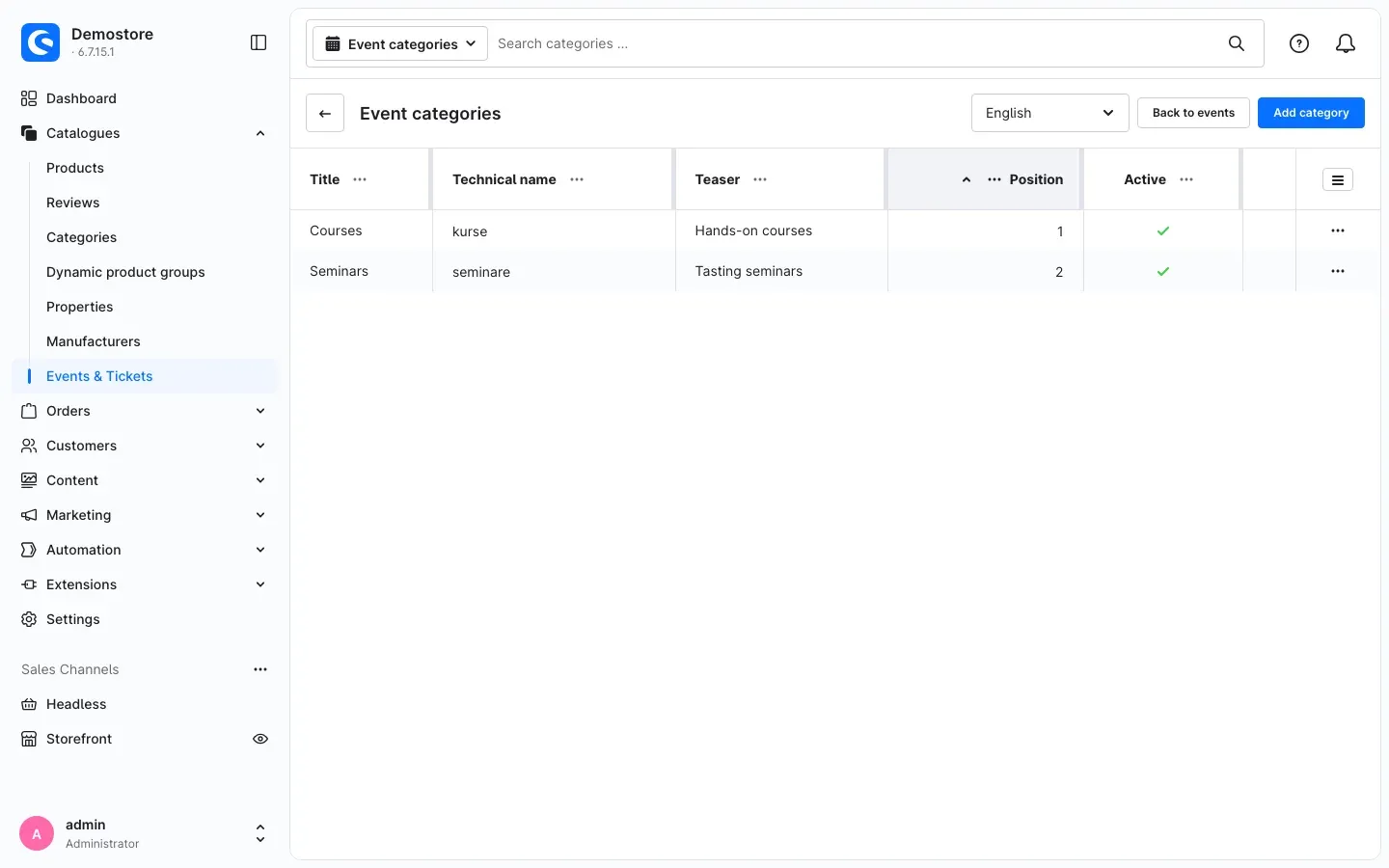The height and width of the screenshot is (868, 1389).
Task: Expand the Orders menu section
Action: pyautogui.click(x=260, y=411)
